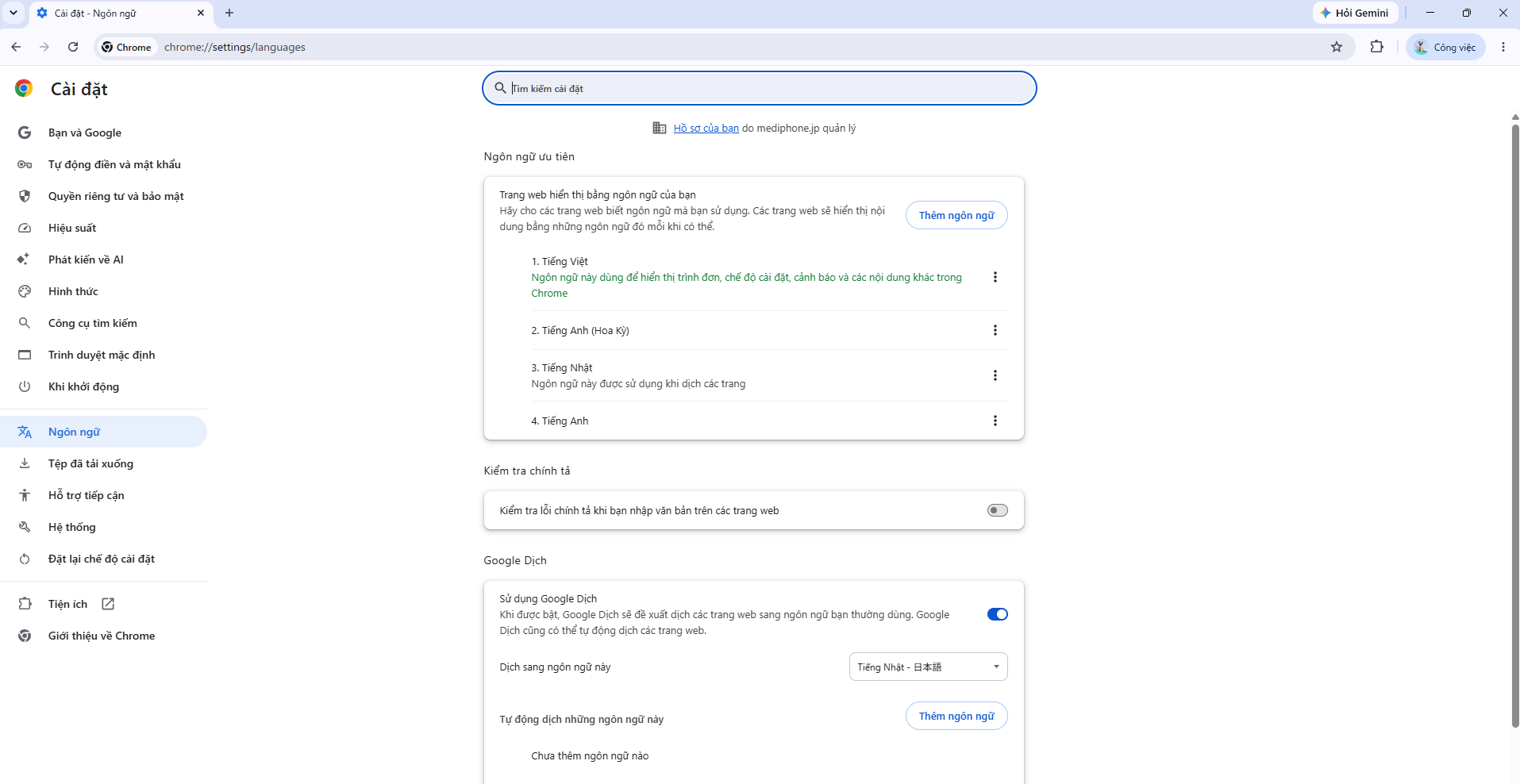
Task: Open more options for 4. Tiếng Anh
Action: pyautogui.click(x=995, y=421)
